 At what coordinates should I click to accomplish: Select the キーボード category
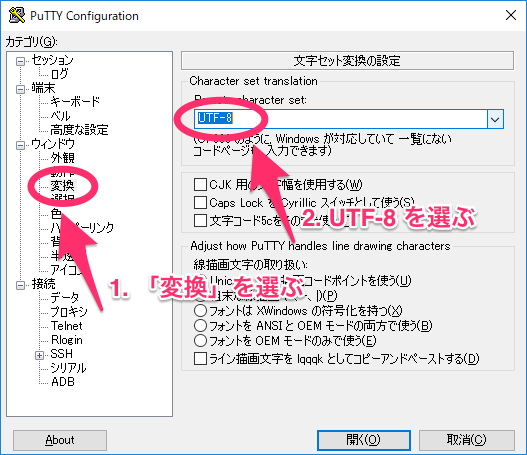coord(75,101)
